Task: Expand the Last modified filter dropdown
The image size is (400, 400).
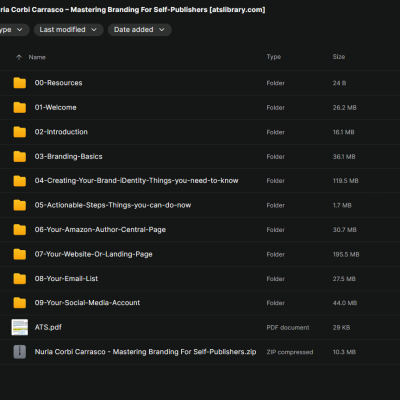Action: (x=68, y=30)
